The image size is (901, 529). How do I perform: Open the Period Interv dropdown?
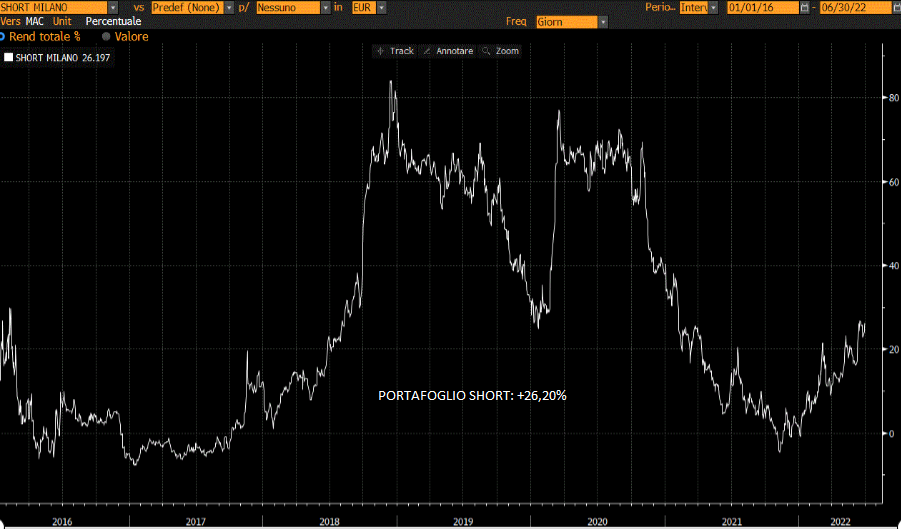[x=714, y=7]
